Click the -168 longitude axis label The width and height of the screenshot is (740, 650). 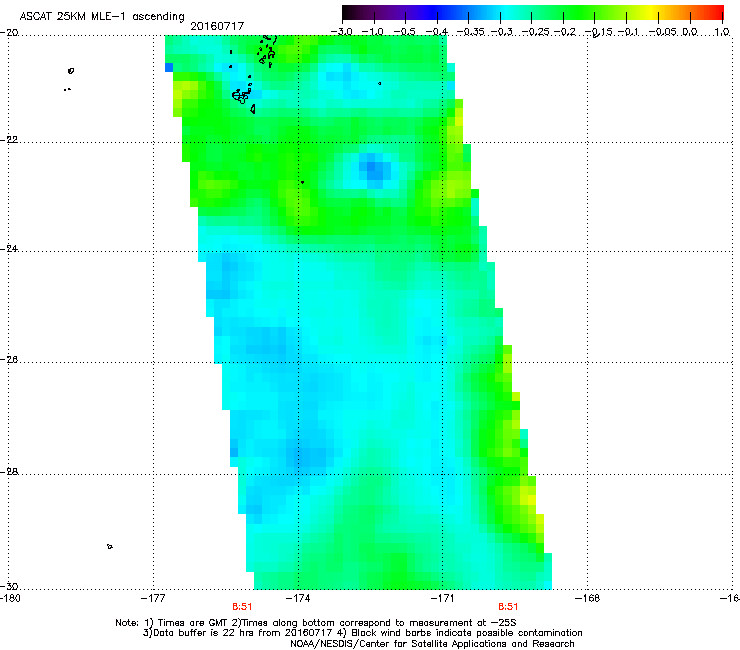point(588,598)
